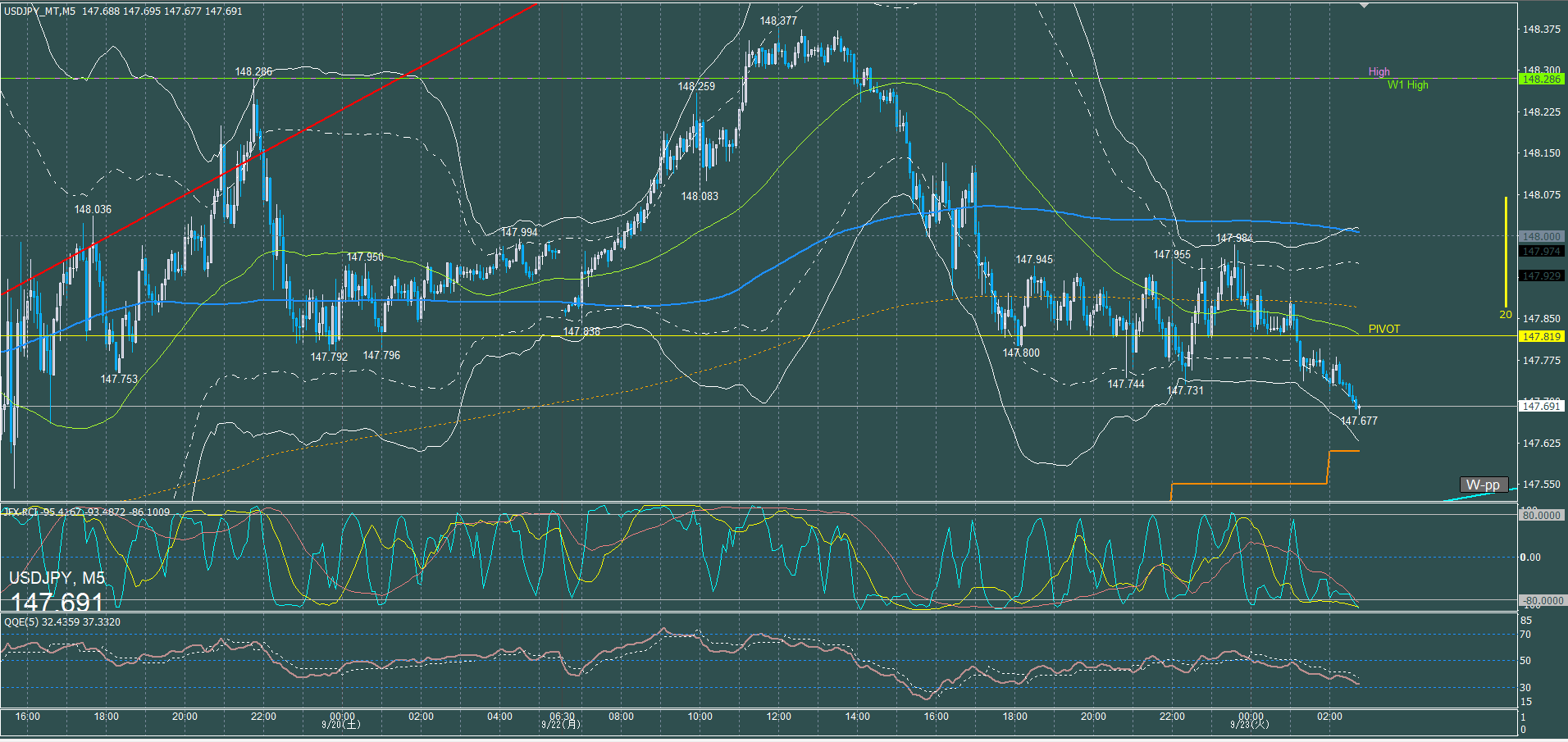Click the 147.677 swing low label
Viewport: 1568px width, 742px height.
(x=1359, y=421)
